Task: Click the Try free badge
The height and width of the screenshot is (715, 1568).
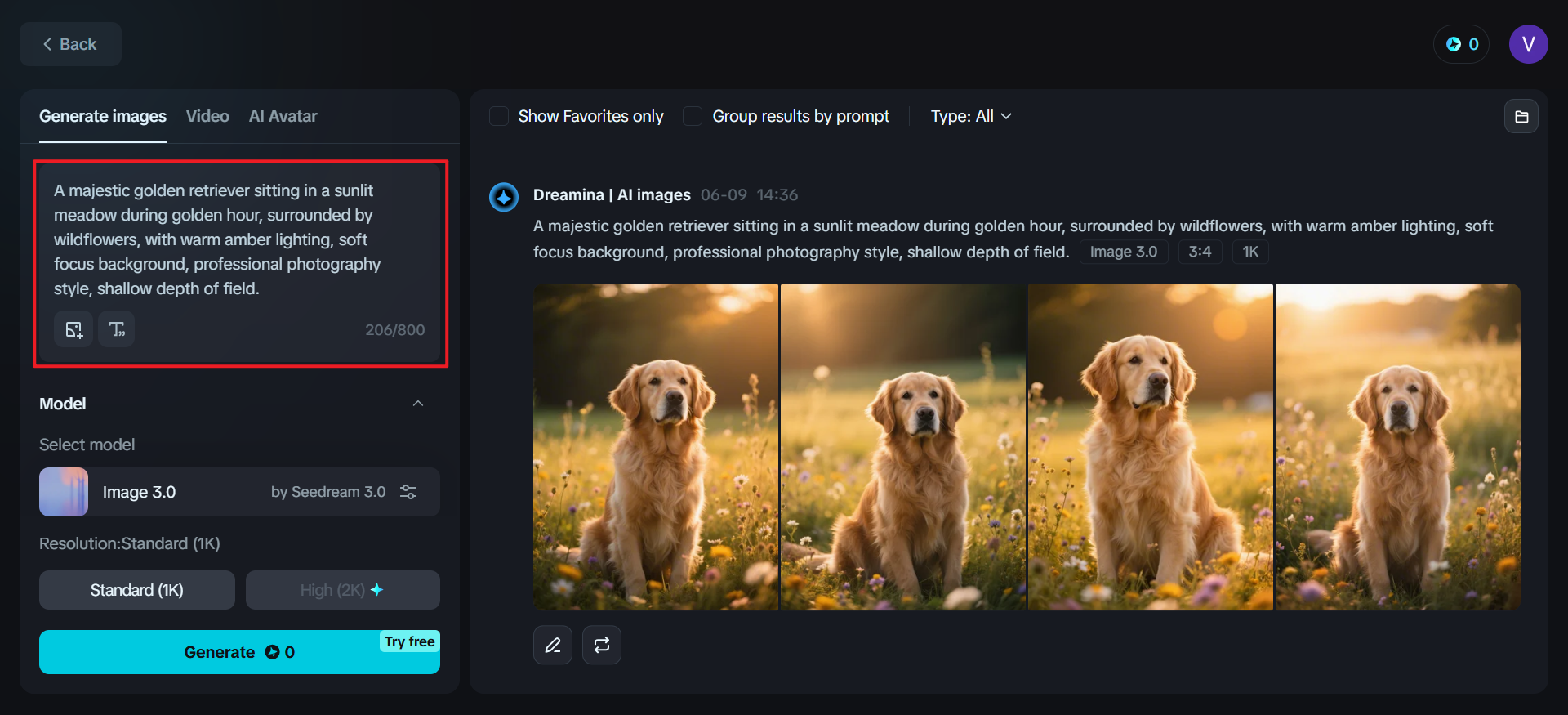Action: [x=410, y=641]
